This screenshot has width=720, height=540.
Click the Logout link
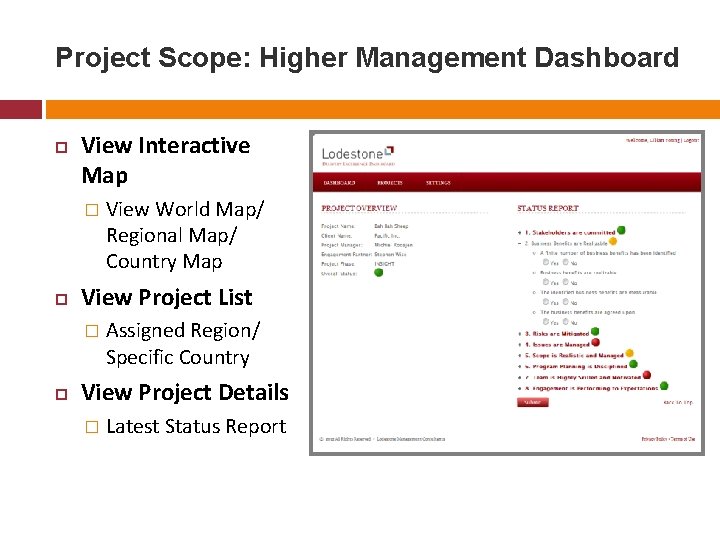pos(691,140)
